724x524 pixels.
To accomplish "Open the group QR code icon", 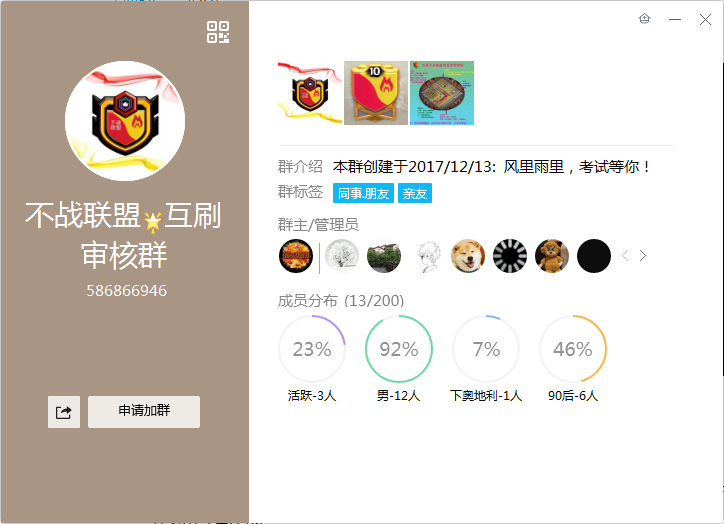I will pyautogui.click(x=218, y=32).
